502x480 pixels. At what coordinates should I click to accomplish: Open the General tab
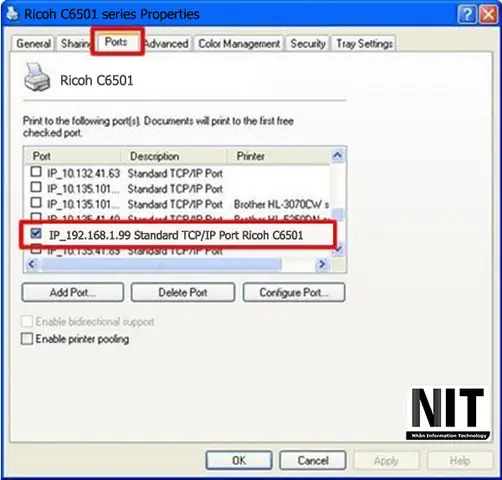pyautogui.click(x=33, y=44)
